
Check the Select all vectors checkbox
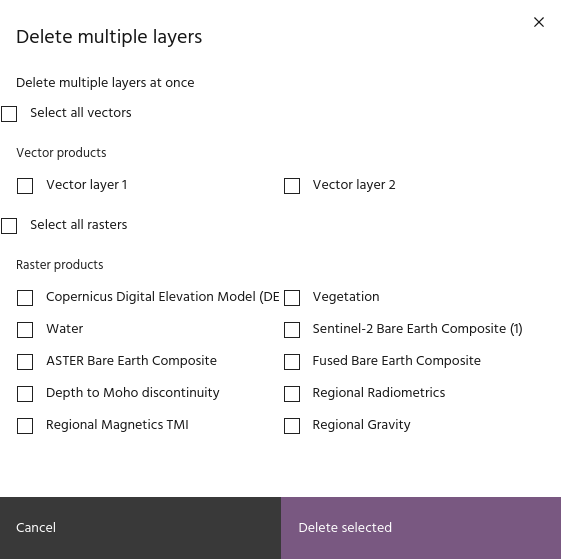tap(9, 114)
